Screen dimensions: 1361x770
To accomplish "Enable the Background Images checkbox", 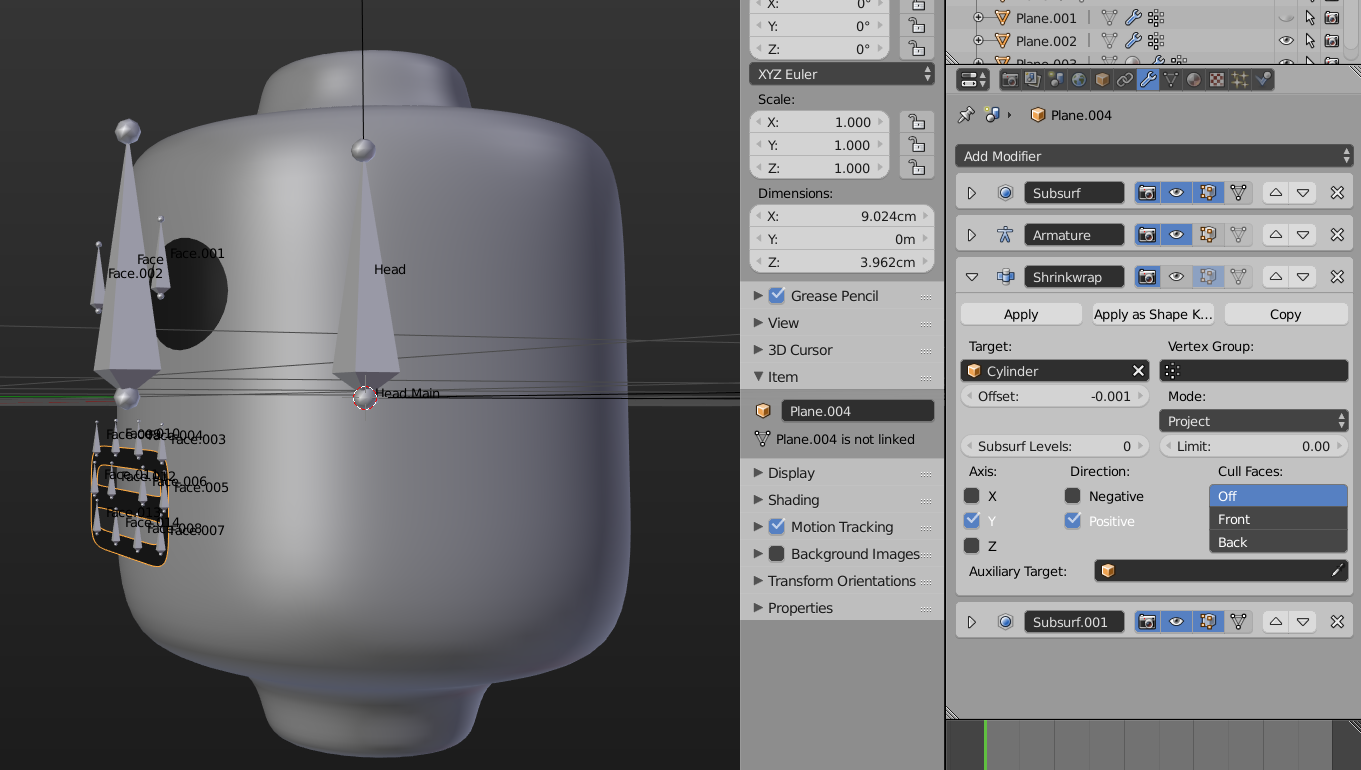I will coord(777,554).
